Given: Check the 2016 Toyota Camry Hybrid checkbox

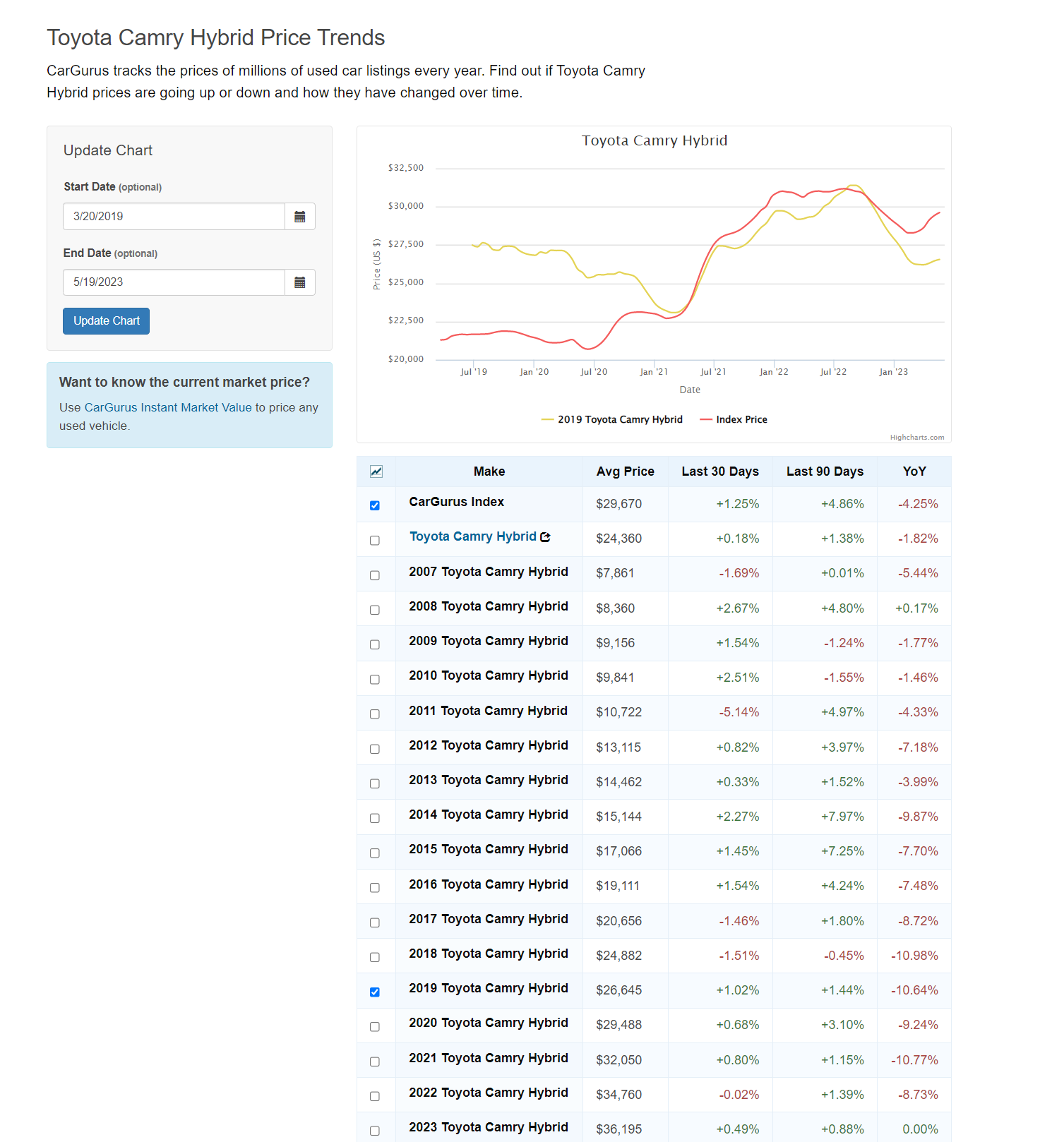Looking at the screenshot, I should 375,888.
